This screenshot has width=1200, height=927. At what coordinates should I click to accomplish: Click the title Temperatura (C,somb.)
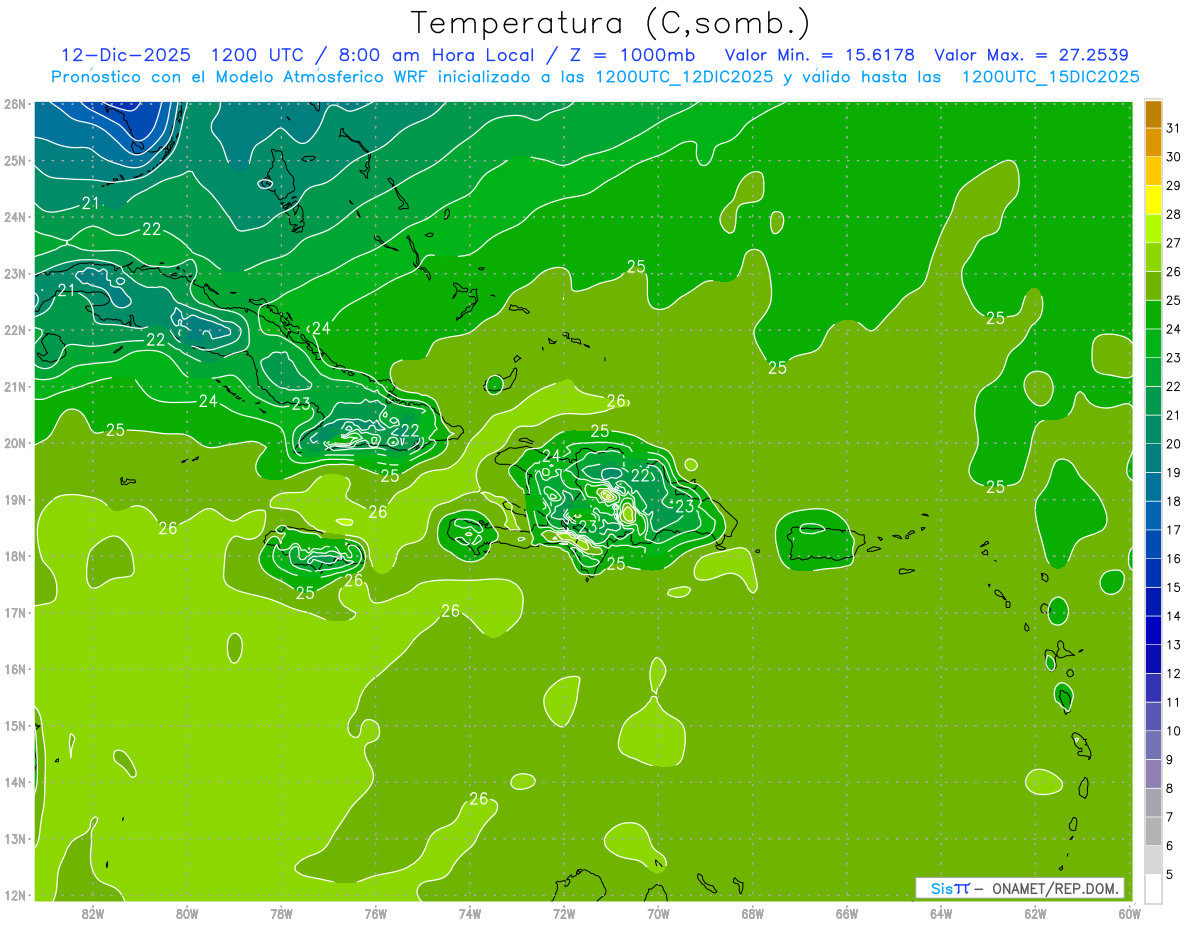(611, 23)
